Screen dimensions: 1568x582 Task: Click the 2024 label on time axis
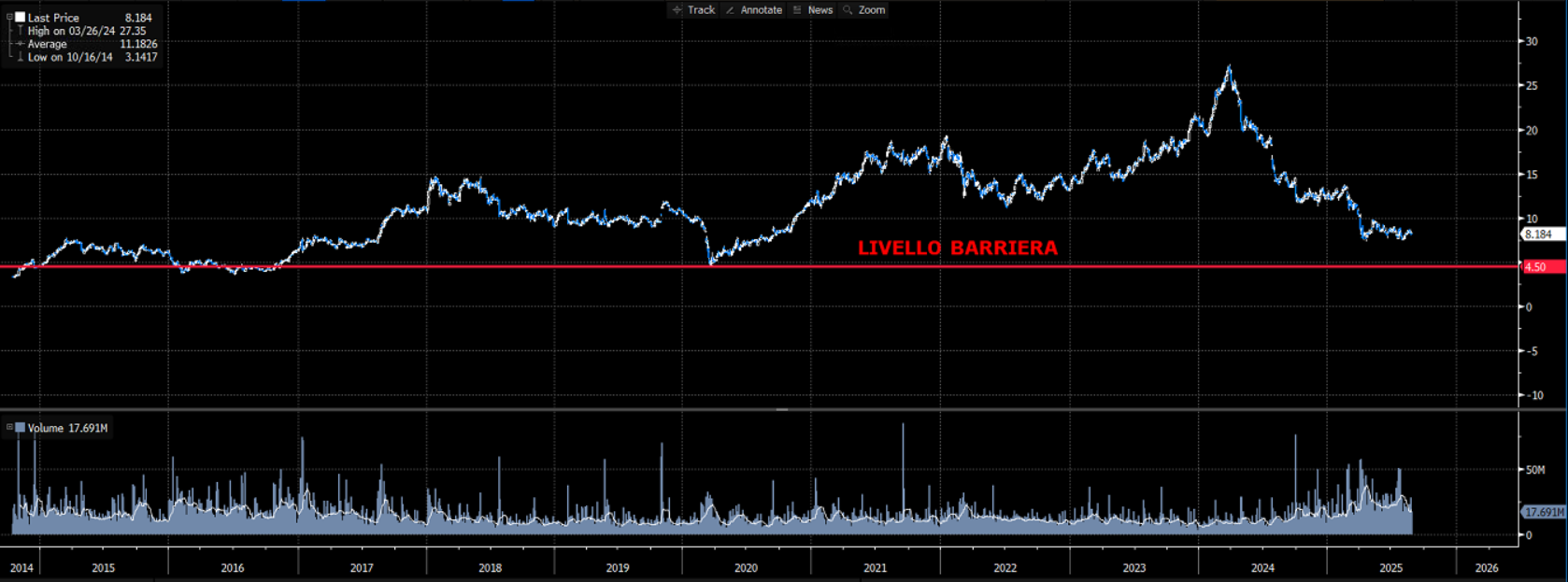tap(1262, 568)
